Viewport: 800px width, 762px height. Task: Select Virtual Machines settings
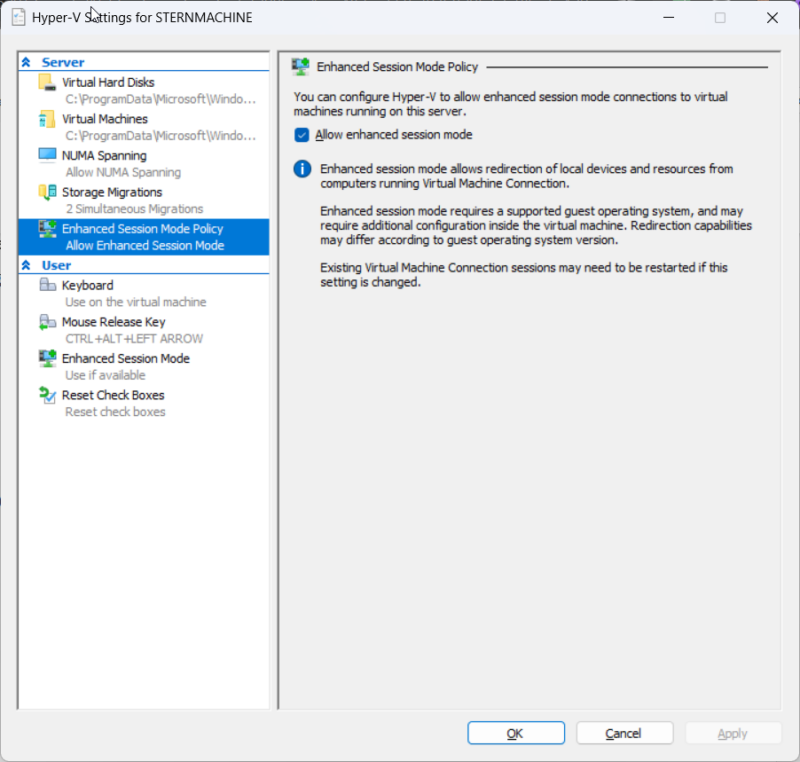click(143, 126)
